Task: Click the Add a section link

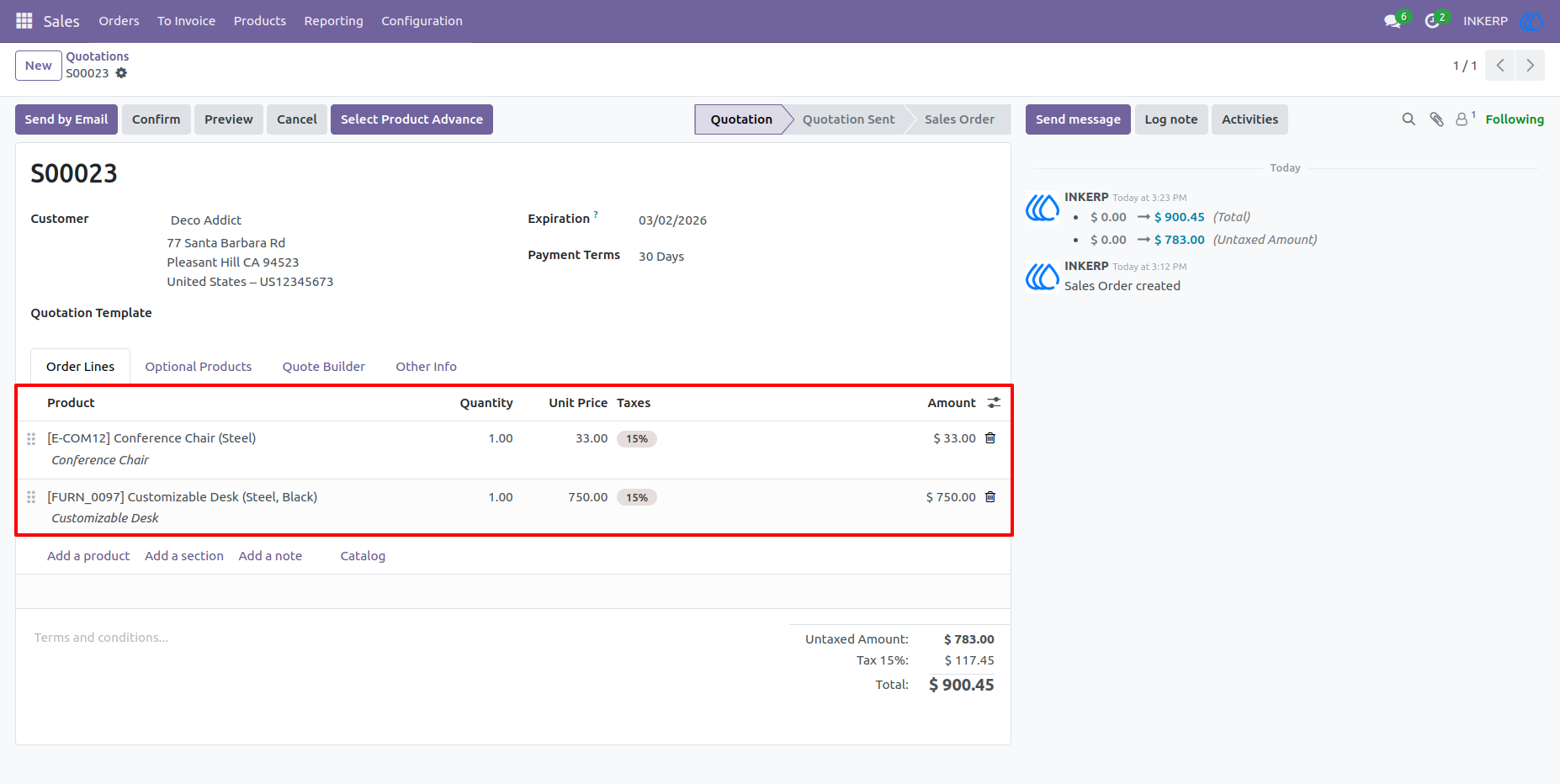Action: click(x=184, y=556)
